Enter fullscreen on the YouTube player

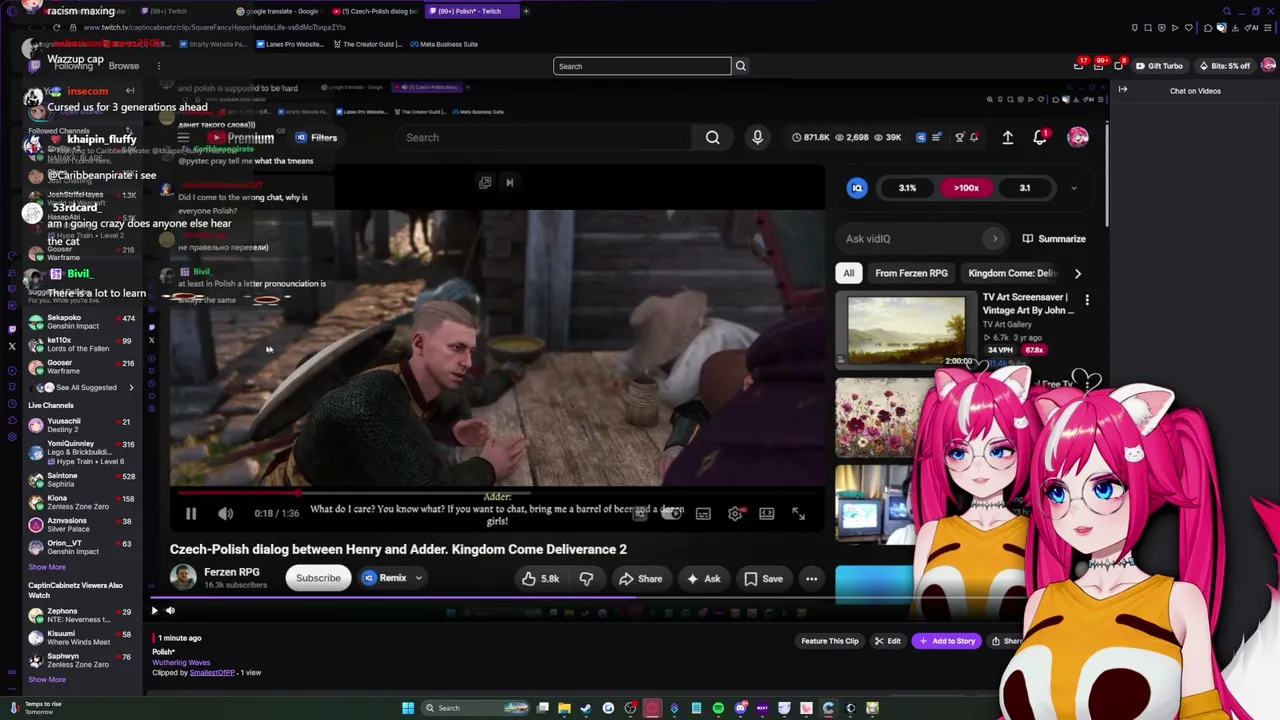tap(799, 514)
